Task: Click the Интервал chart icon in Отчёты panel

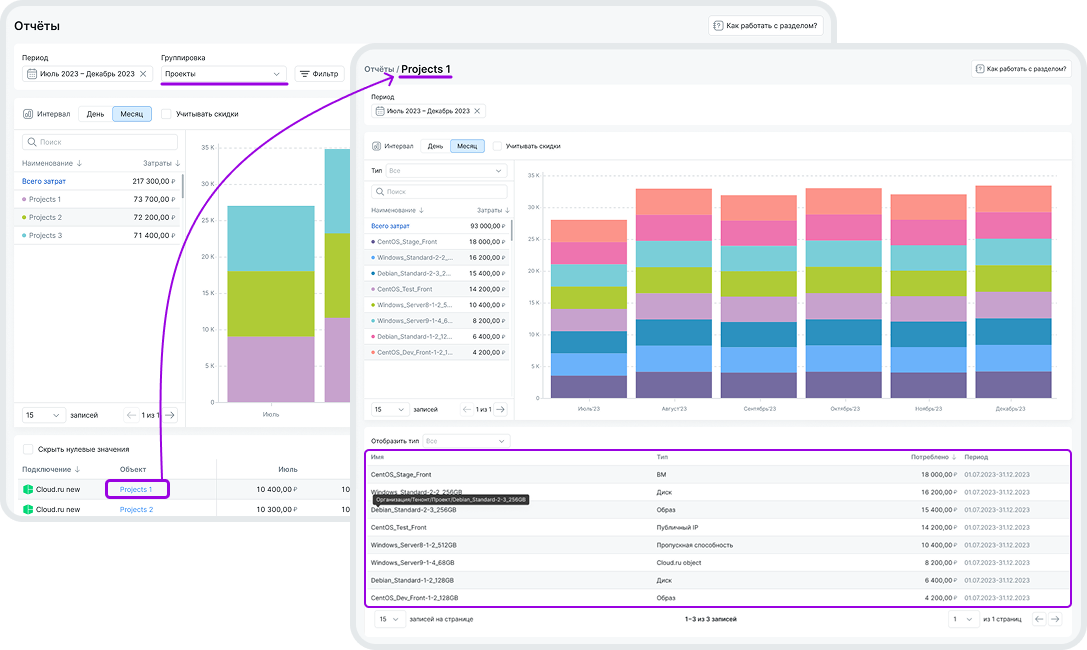Action: click(28, 114)
